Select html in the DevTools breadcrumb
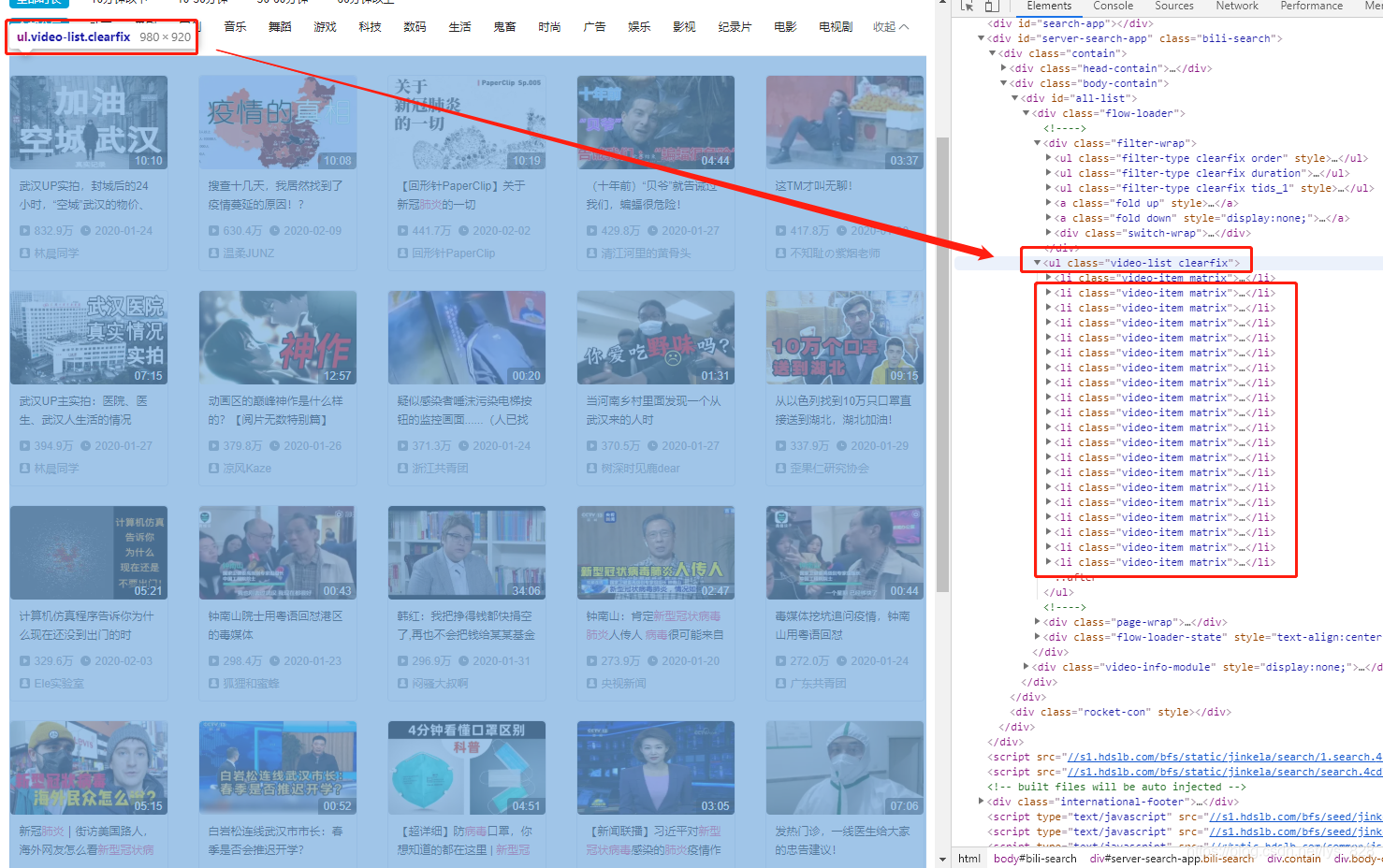1383x868 pixels. click(x=969, y=859)
